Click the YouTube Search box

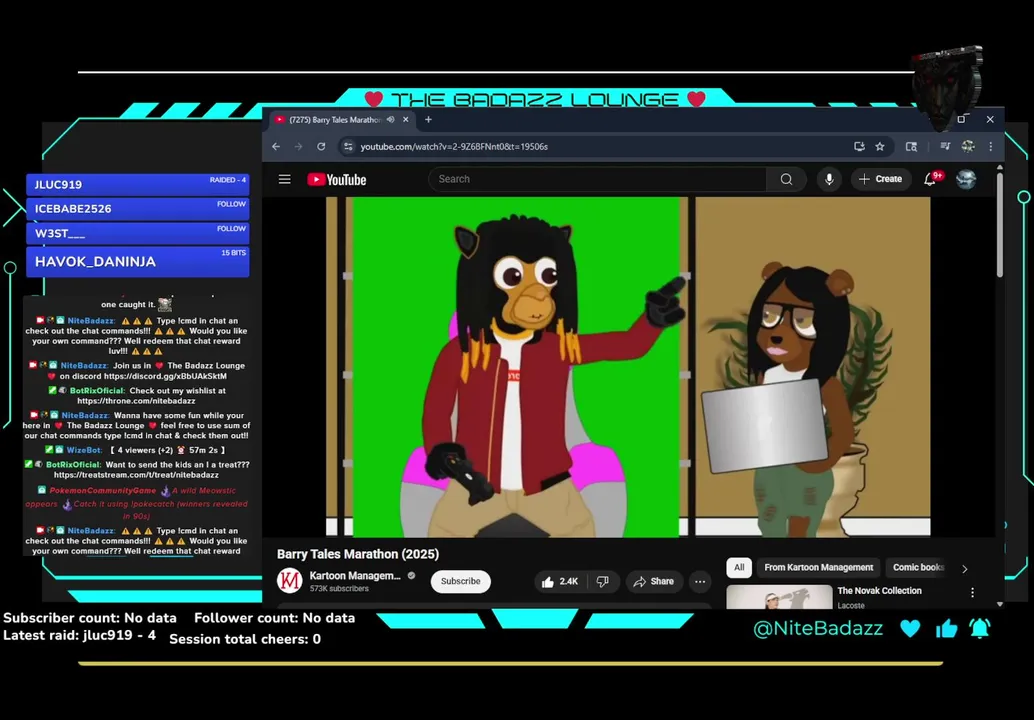click(597, 179)
